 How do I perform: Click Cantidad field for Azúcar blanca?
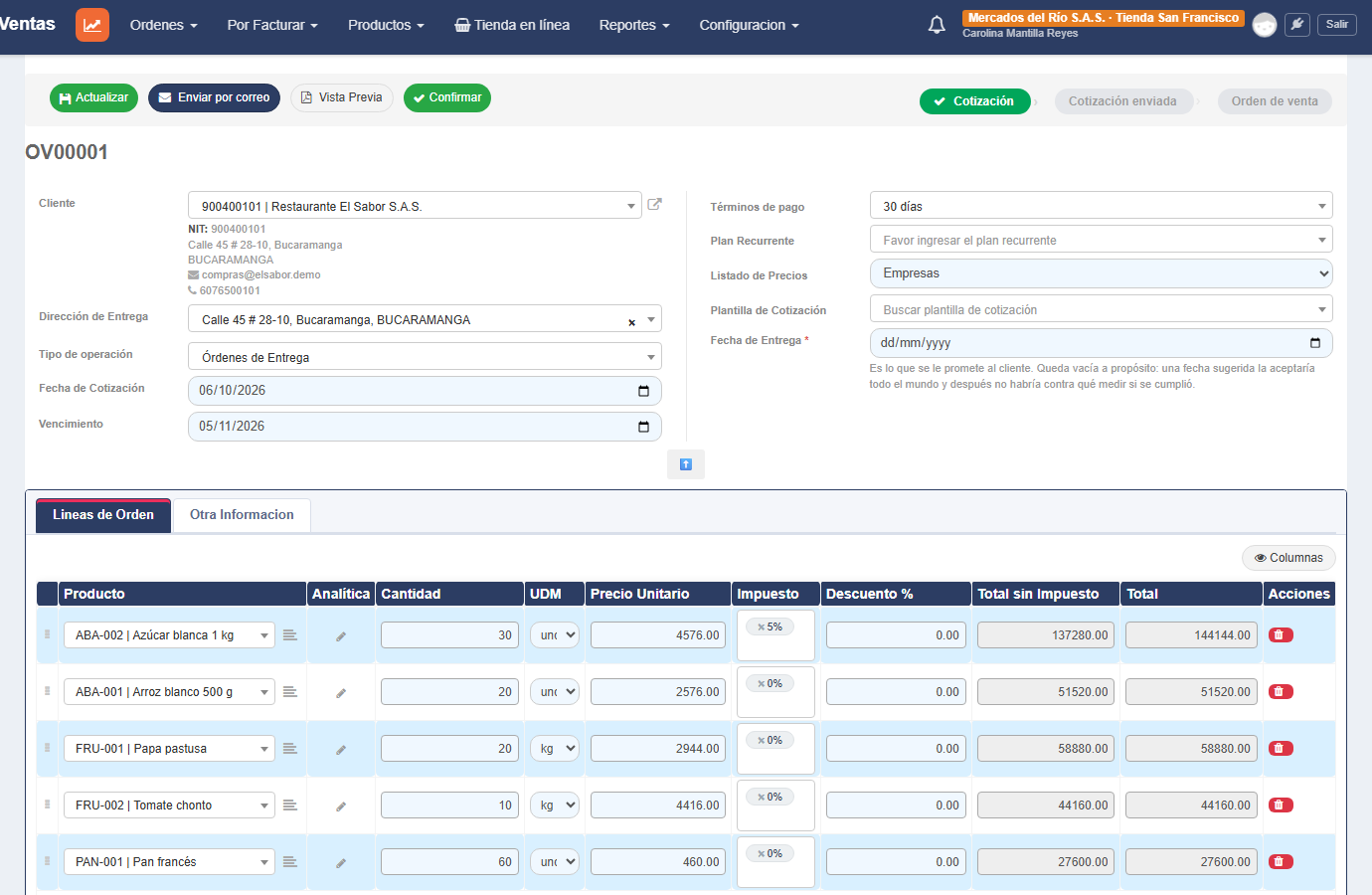click(x=449, y=635)
